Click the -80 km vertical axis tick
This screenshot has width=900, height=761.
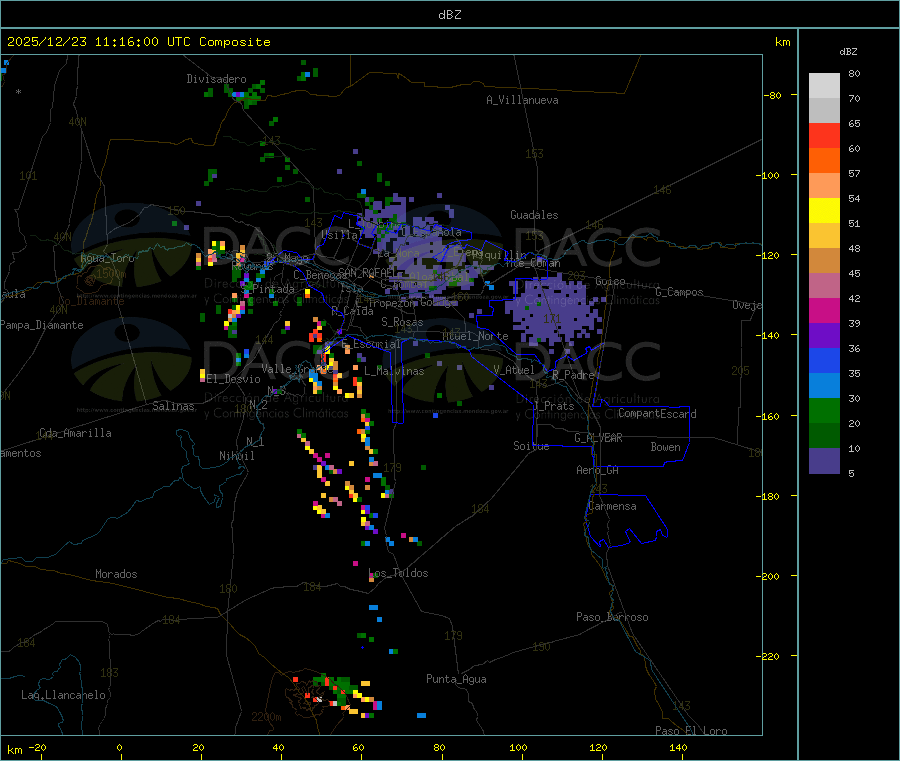pyautogui.click(x=773, y=95)
